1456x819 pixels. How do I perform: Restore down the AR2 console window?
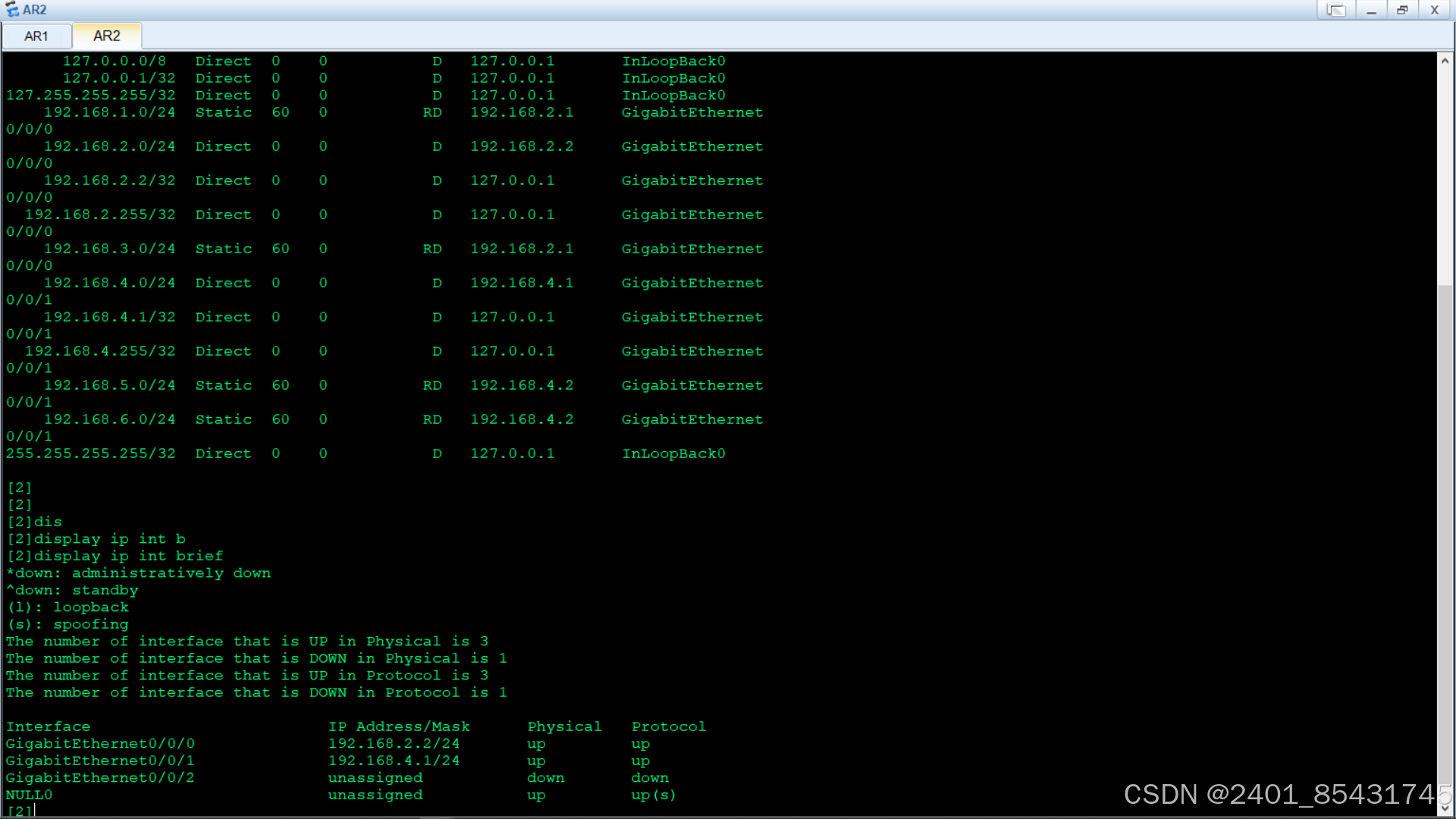(1402, 10)
